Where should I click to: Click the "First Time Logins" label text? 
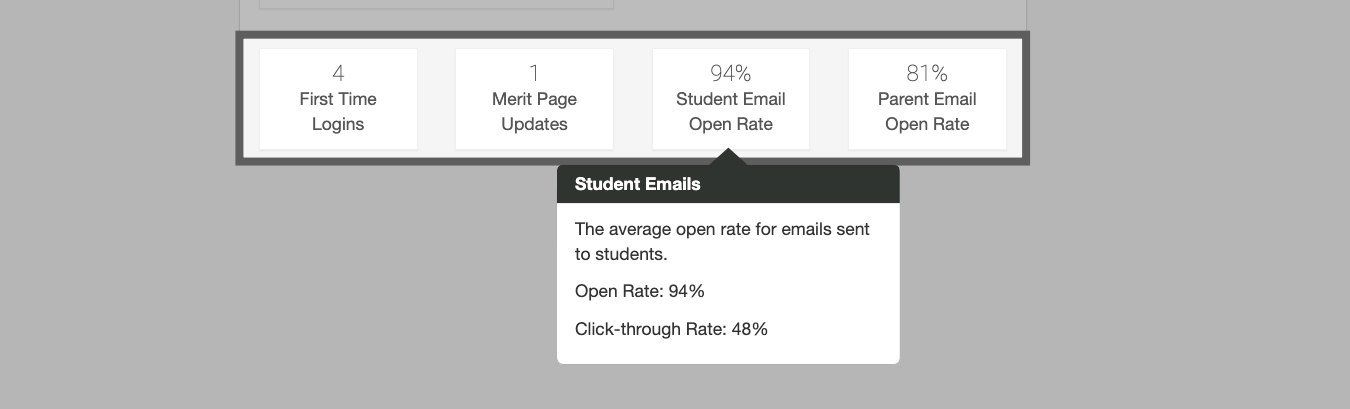tap(338, 112)
